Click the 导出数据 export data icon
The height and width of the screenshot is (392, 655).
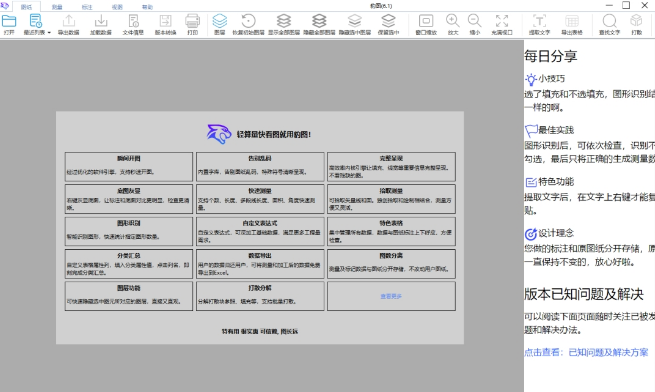(x=69, y=21)
